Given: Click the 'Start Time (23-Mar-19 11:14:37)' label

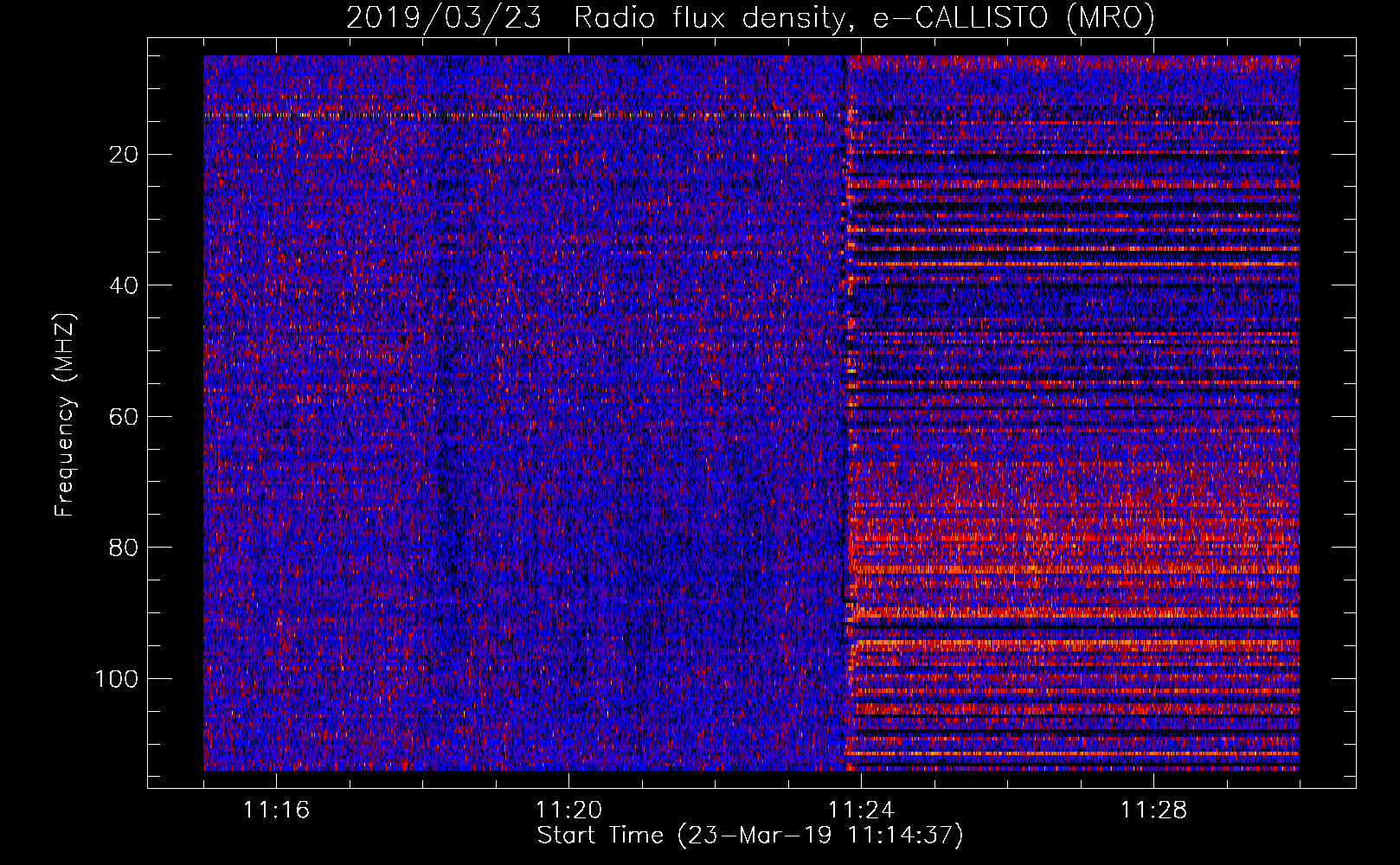Looking at the screenshot, I should coord(750,836).
